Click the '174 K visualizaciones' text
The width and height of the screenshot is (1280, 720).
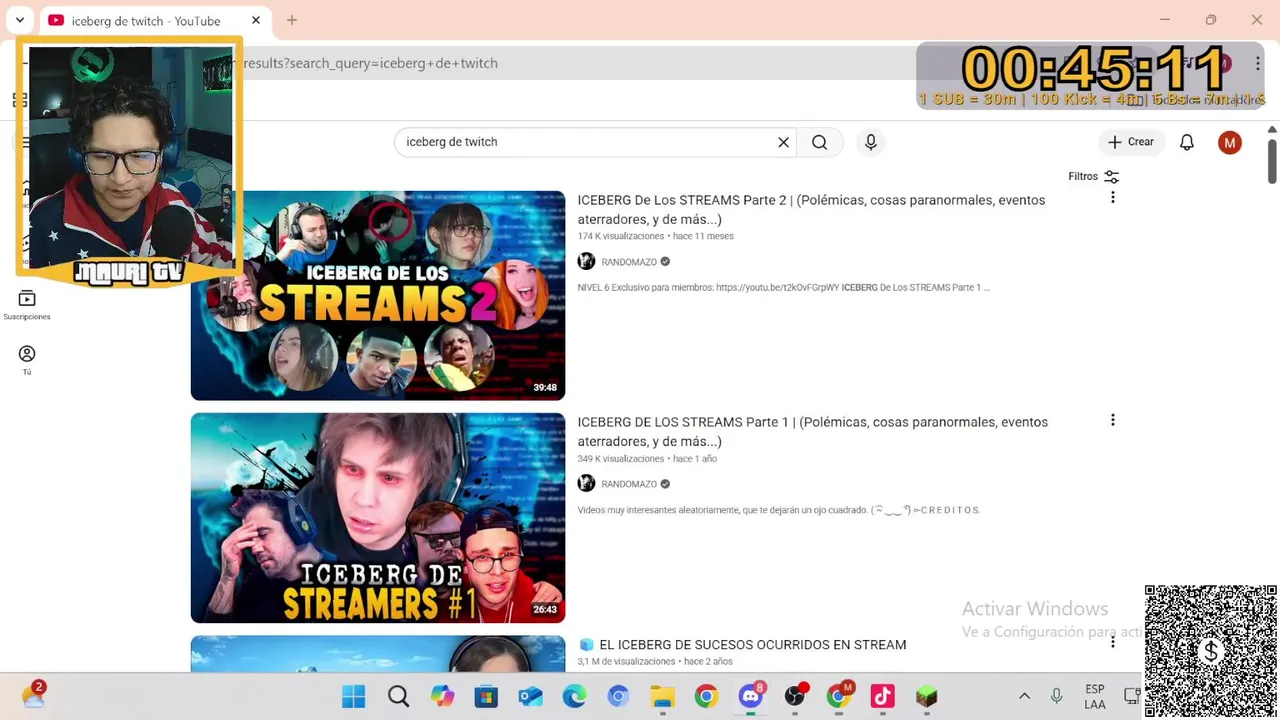pos(620,237)
